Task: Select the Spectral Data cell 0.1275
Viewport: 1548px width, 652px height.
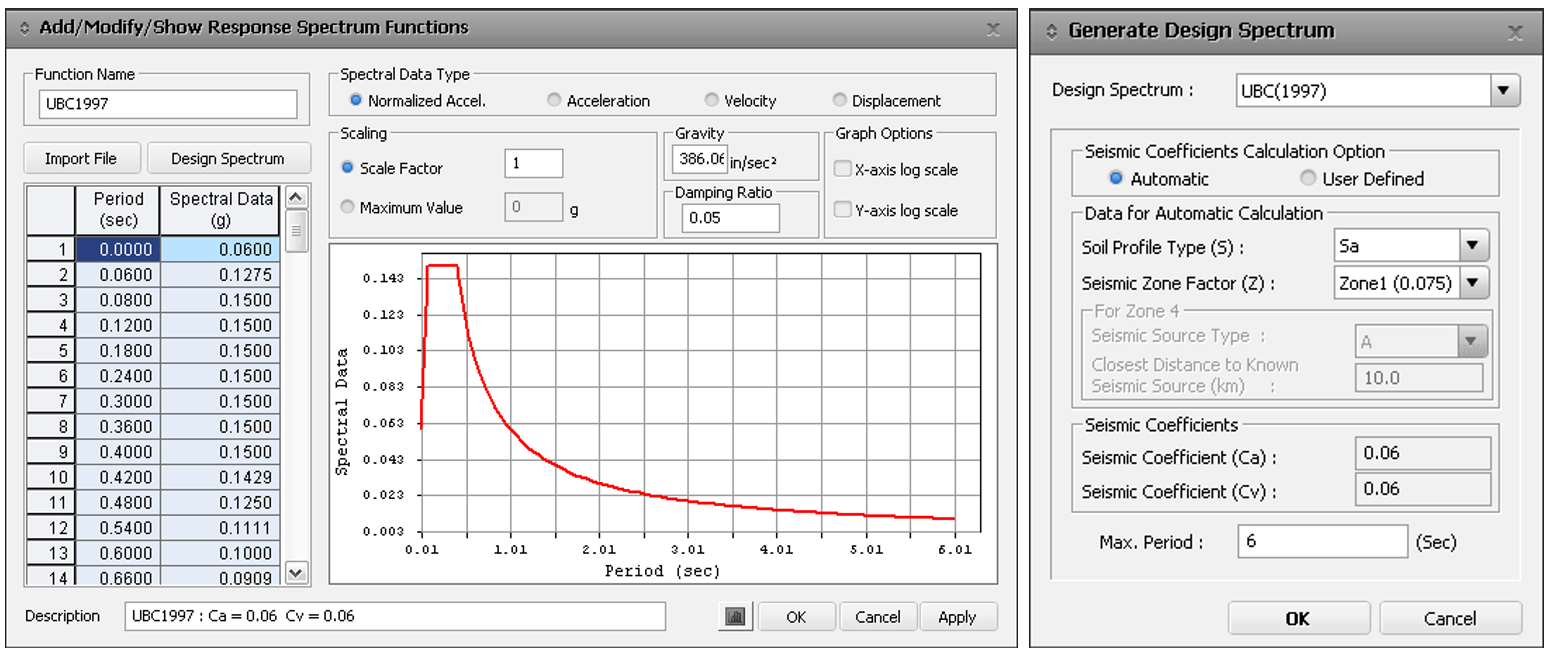Action: click(220, 275)
